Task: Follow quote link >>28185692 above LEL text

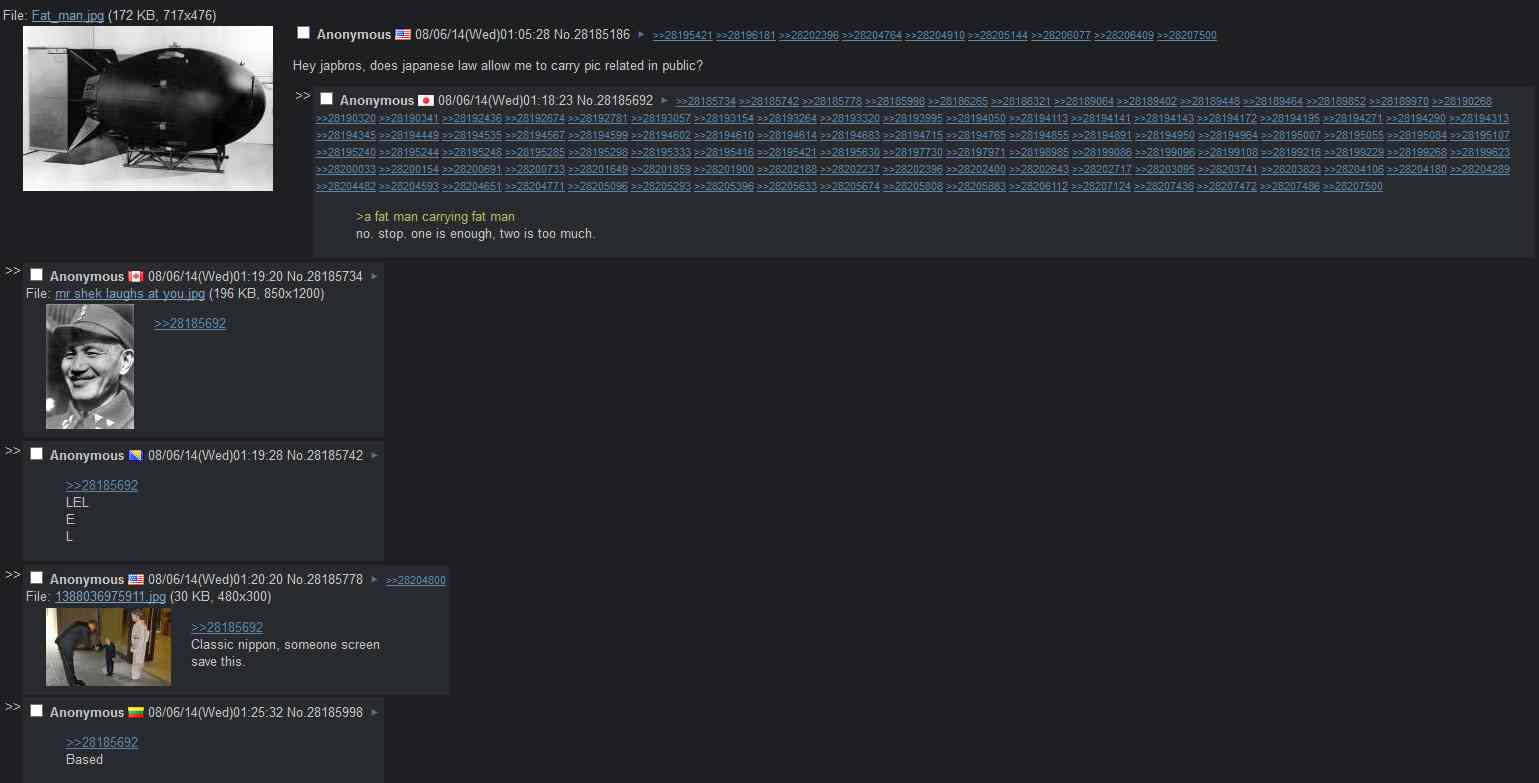Action: tap(102, 486)
